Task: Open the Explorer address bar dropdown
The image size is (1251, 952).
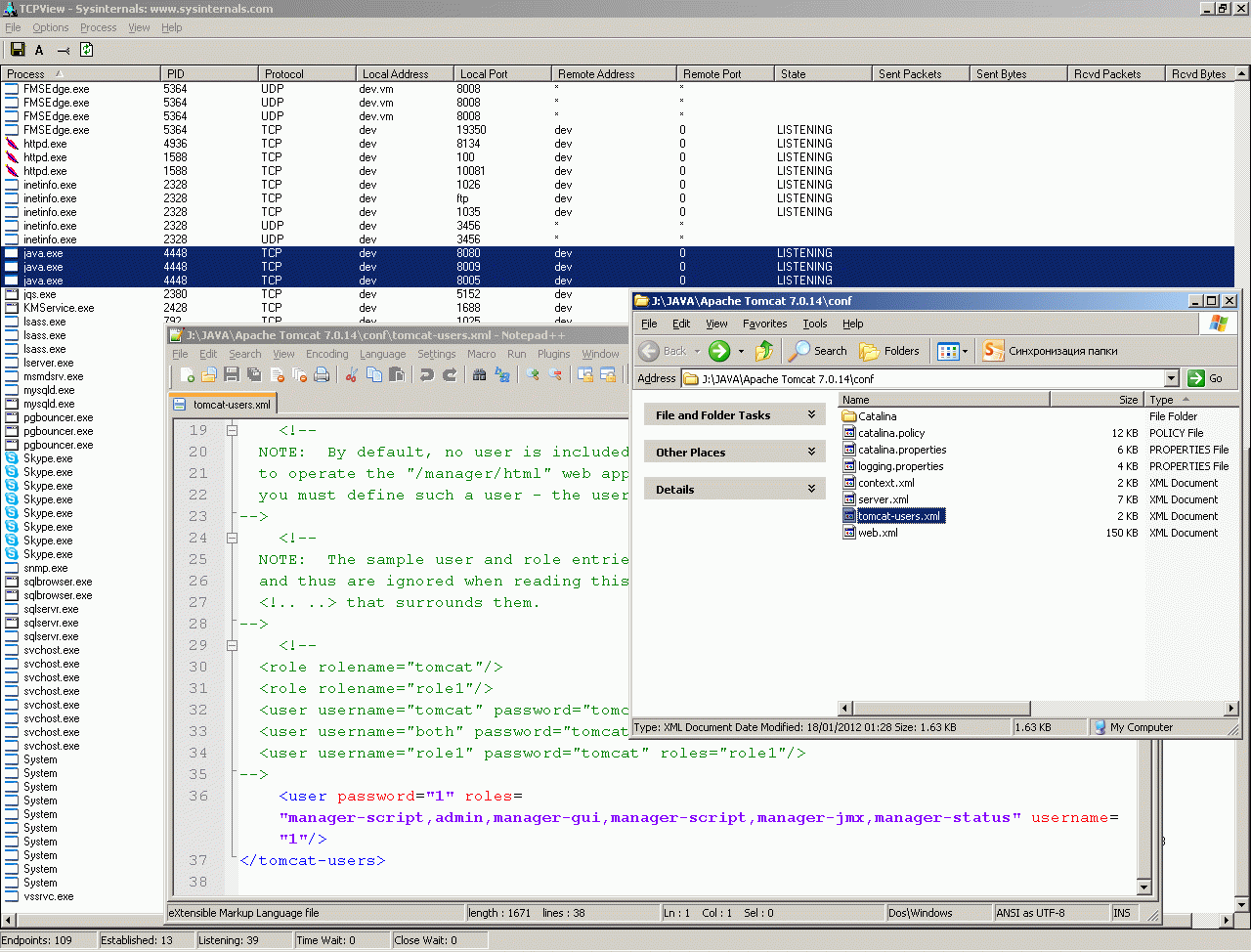Action: click(1171, 379)
